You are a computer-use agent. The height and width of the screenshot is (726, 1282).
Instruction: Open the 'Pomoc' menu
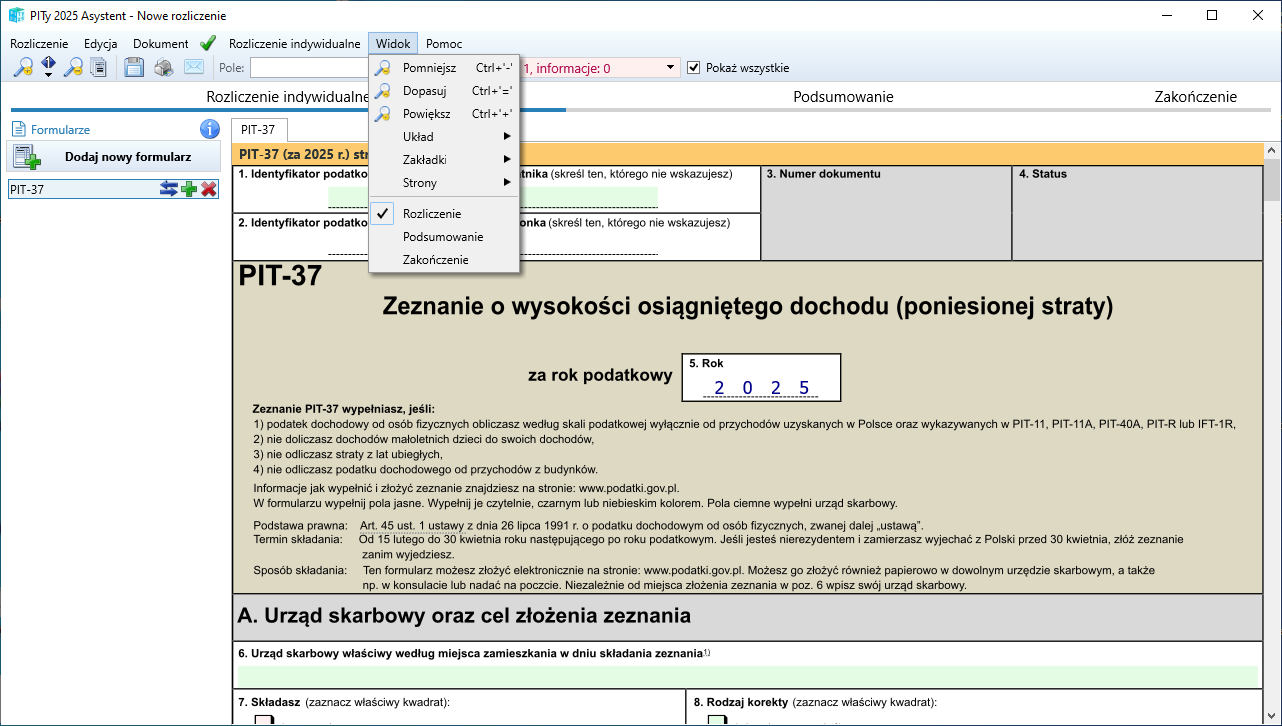click(444, 44)
